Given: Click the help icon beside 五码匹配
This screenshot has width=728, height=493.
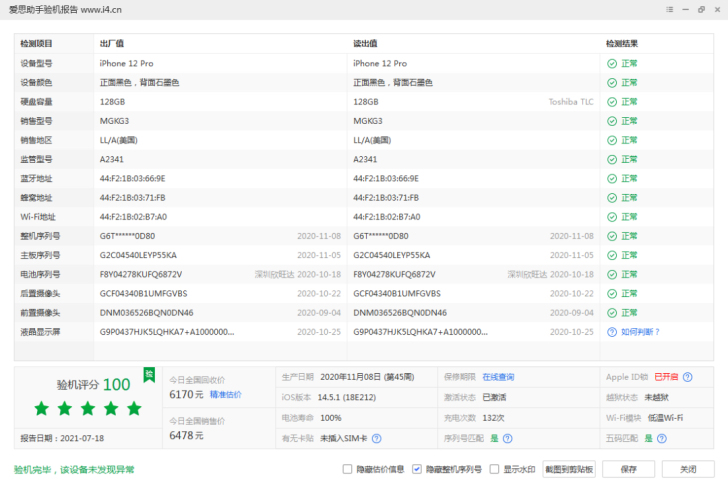Looking at the screenshot, I should 662,438.
